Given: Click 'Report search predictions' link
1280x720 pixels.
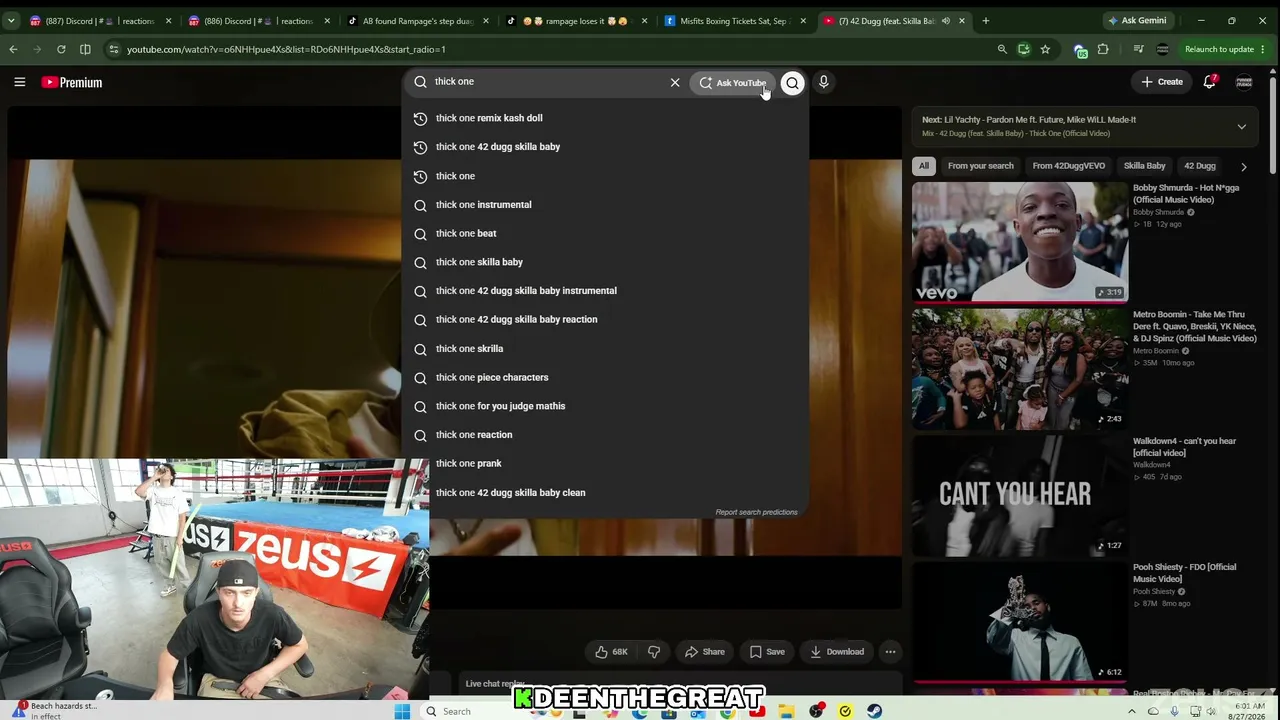Looking at the screenshot, I should (x=756, y=512).
